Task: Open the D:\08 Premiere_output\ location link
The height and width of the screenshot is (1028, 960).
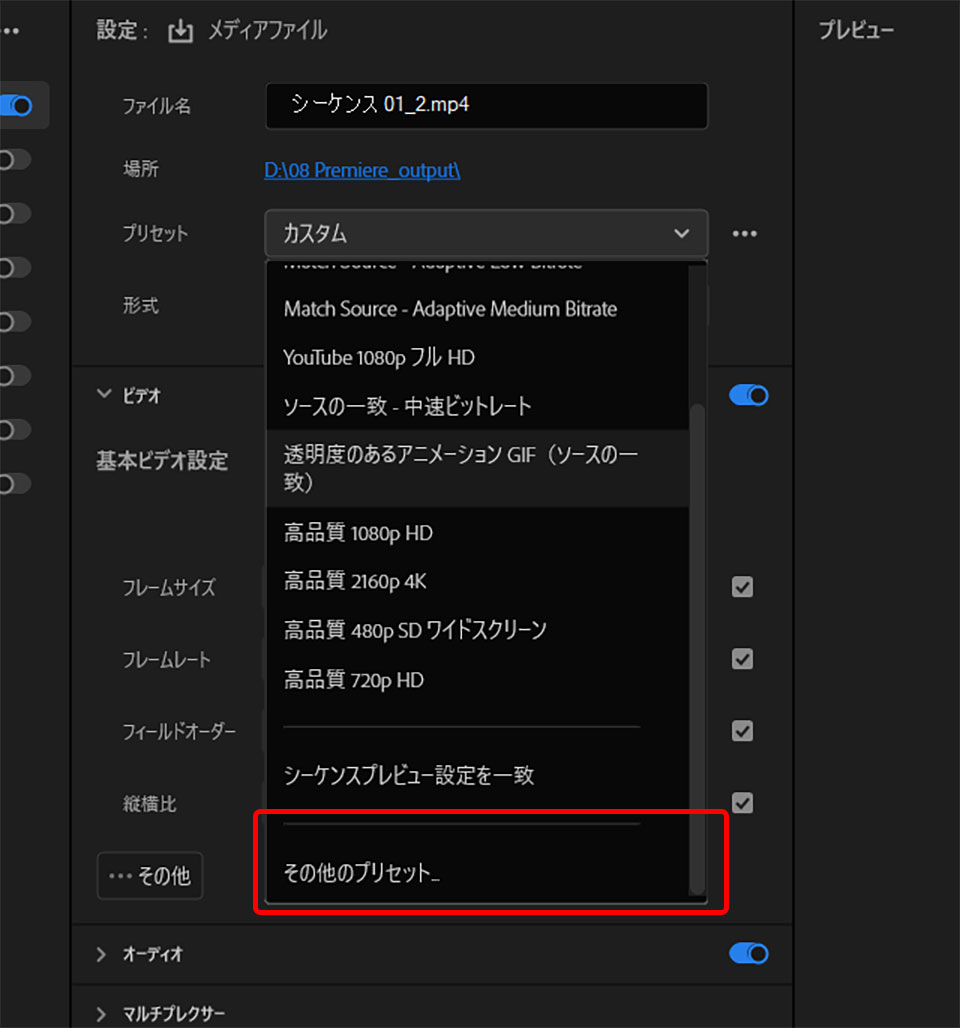Action: click(362, 170)
